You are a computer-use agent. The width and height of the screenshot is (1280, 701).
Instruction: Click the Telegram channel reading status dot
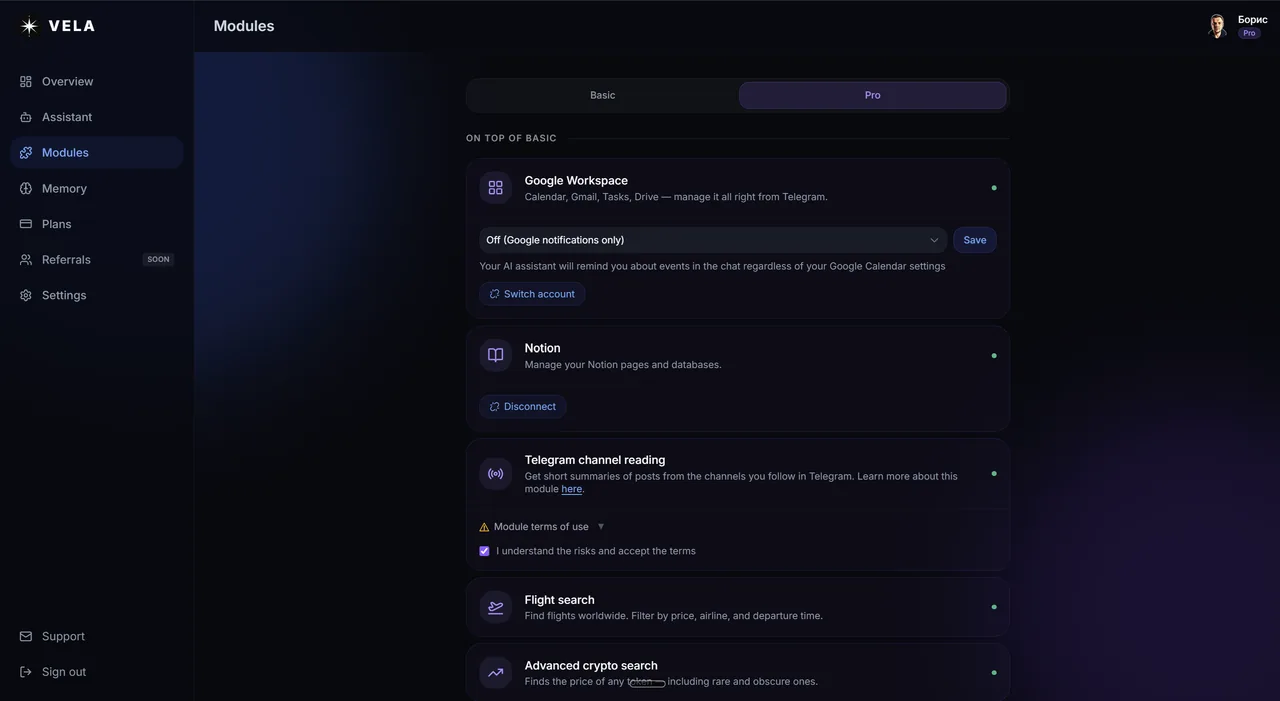pyautogui.click(x=994, y=474)
